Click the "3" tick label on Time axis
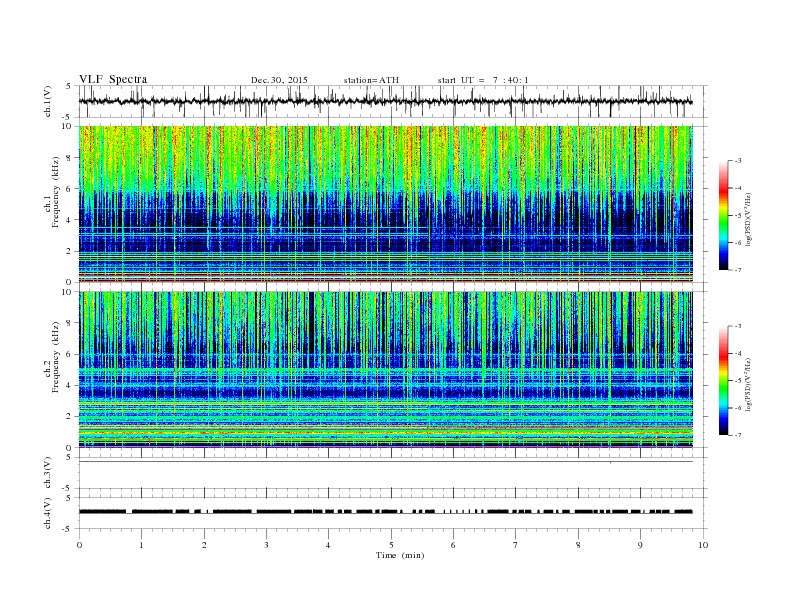 [x=266, y=545]
